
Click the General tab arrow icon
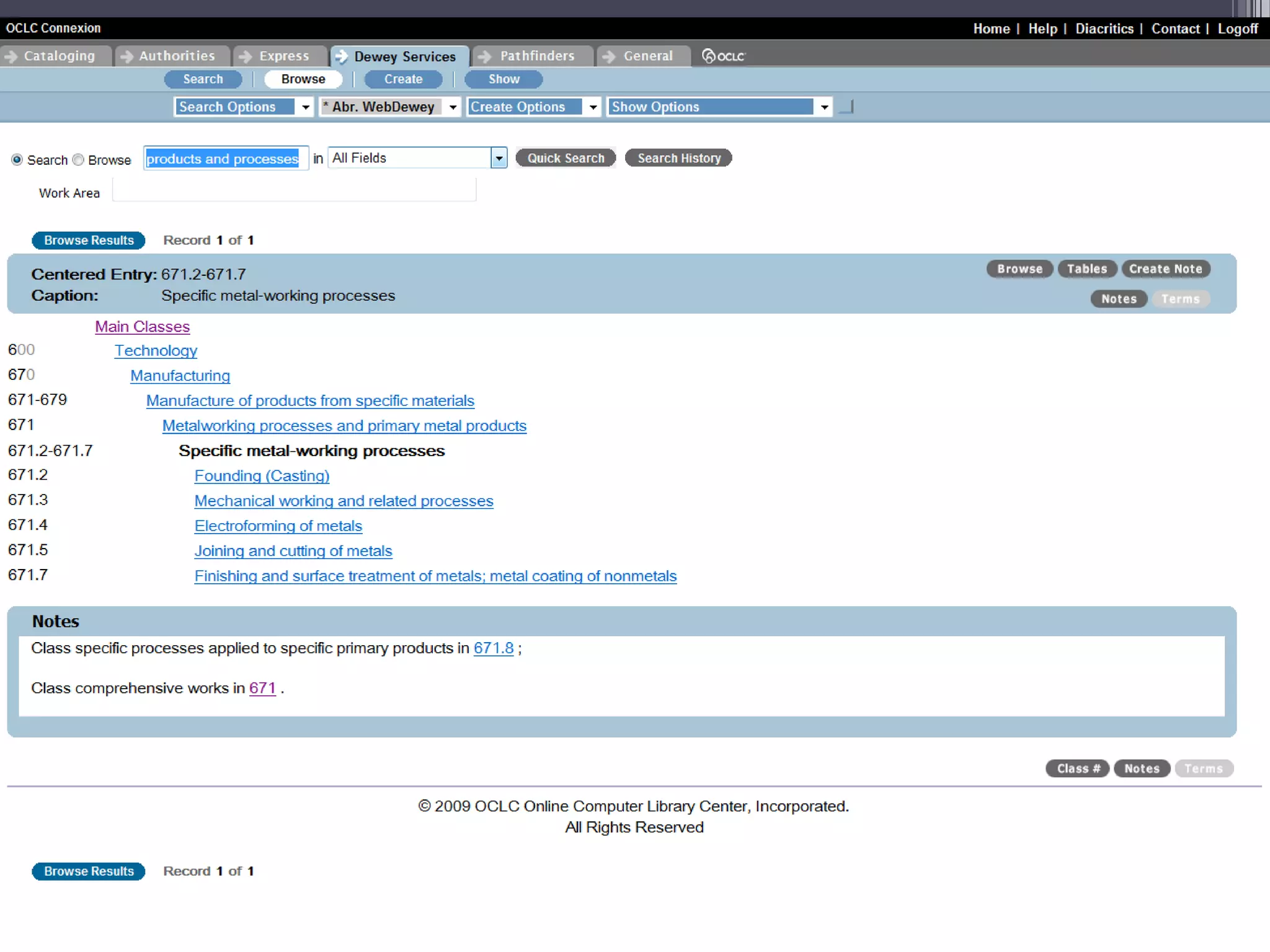(x=609, y=56)
